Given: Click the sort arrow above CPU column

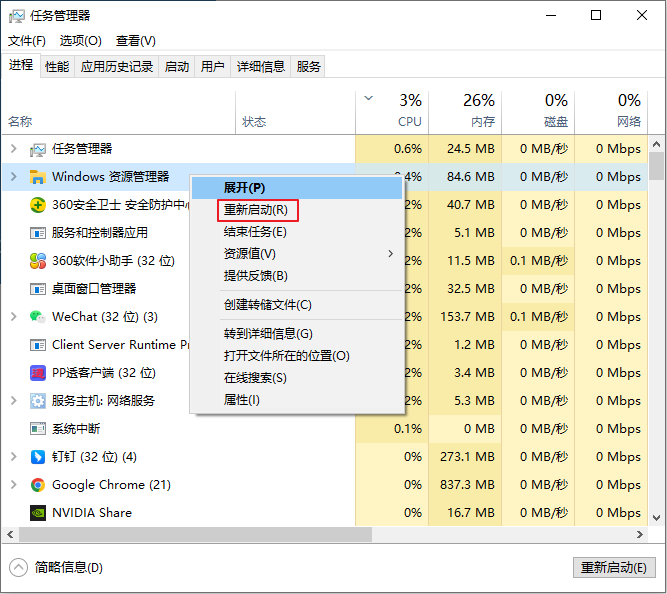Looking at the screenshot, I should click(x=368, y=98).
